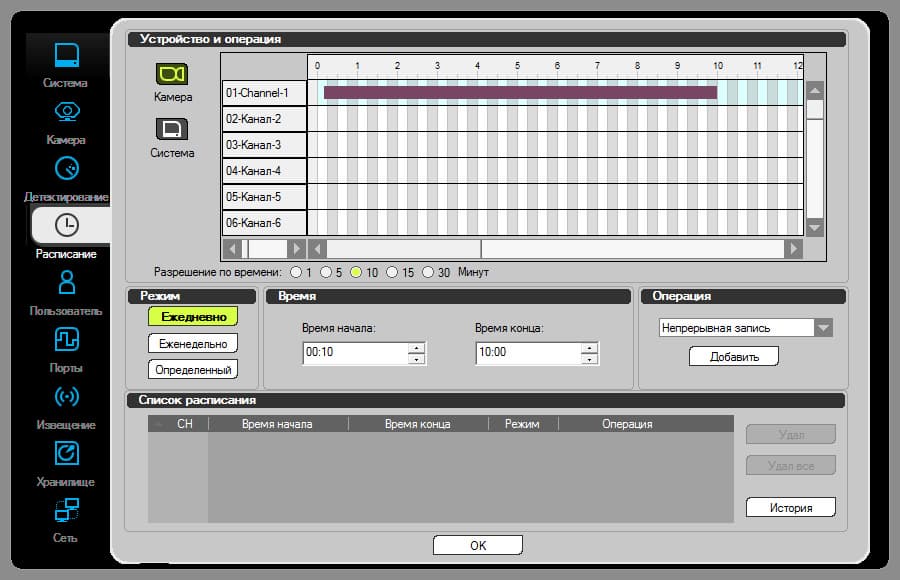Decrease Время конца with down arrow
900x580 pixels.
coord(589,359)
